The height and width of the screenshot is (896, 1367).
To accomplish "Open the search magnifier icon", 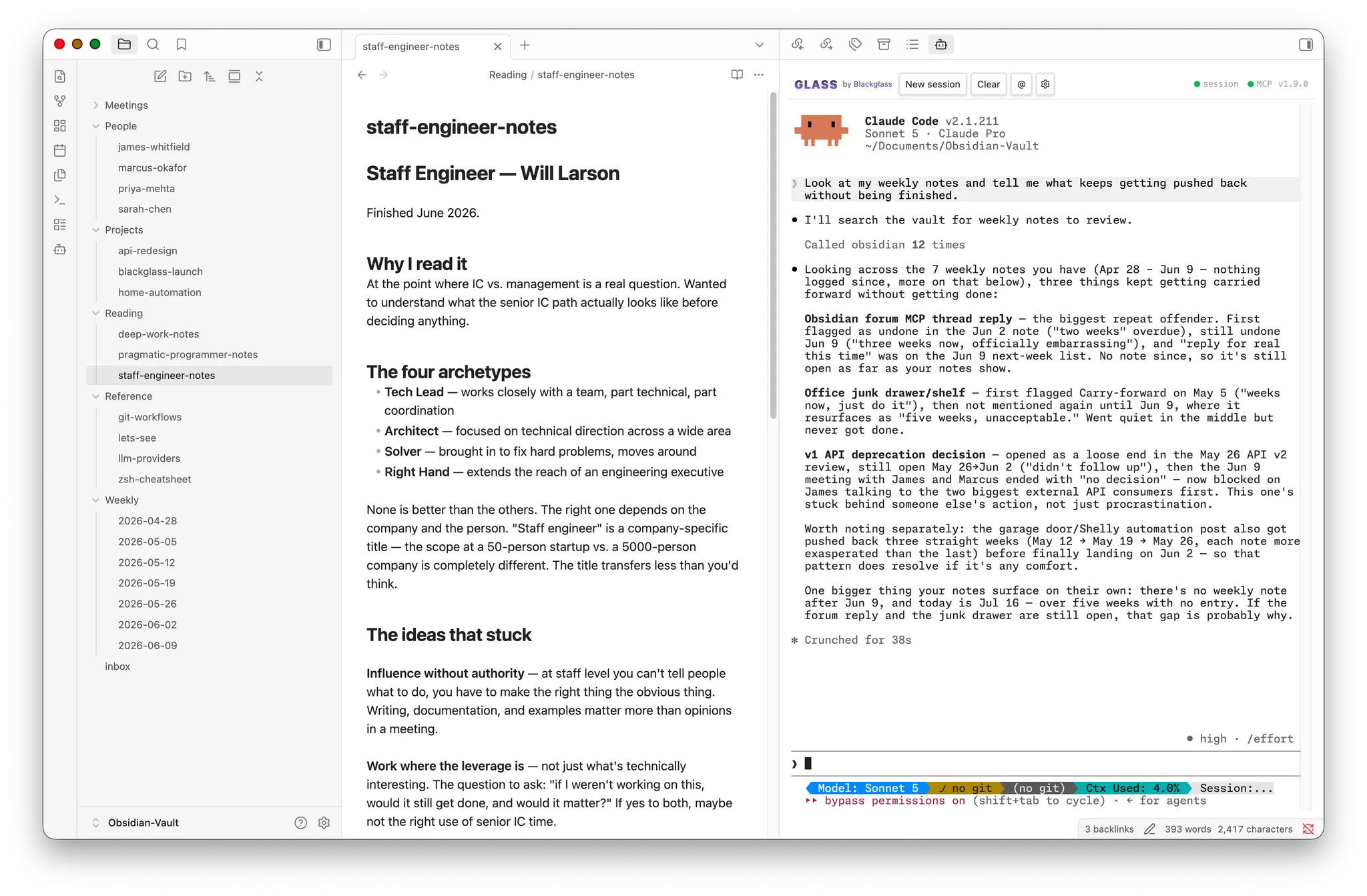I will 153,44.
